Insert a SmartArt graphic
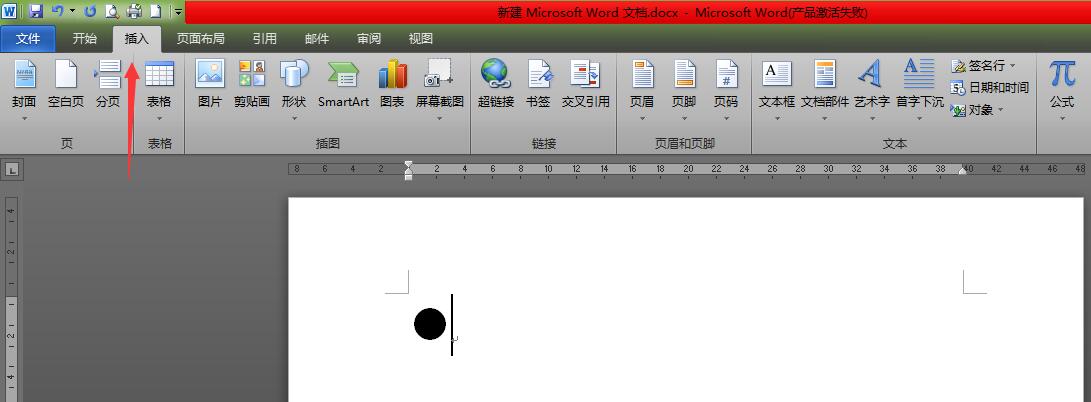1091x402 pixels. (x=343, y=84)
